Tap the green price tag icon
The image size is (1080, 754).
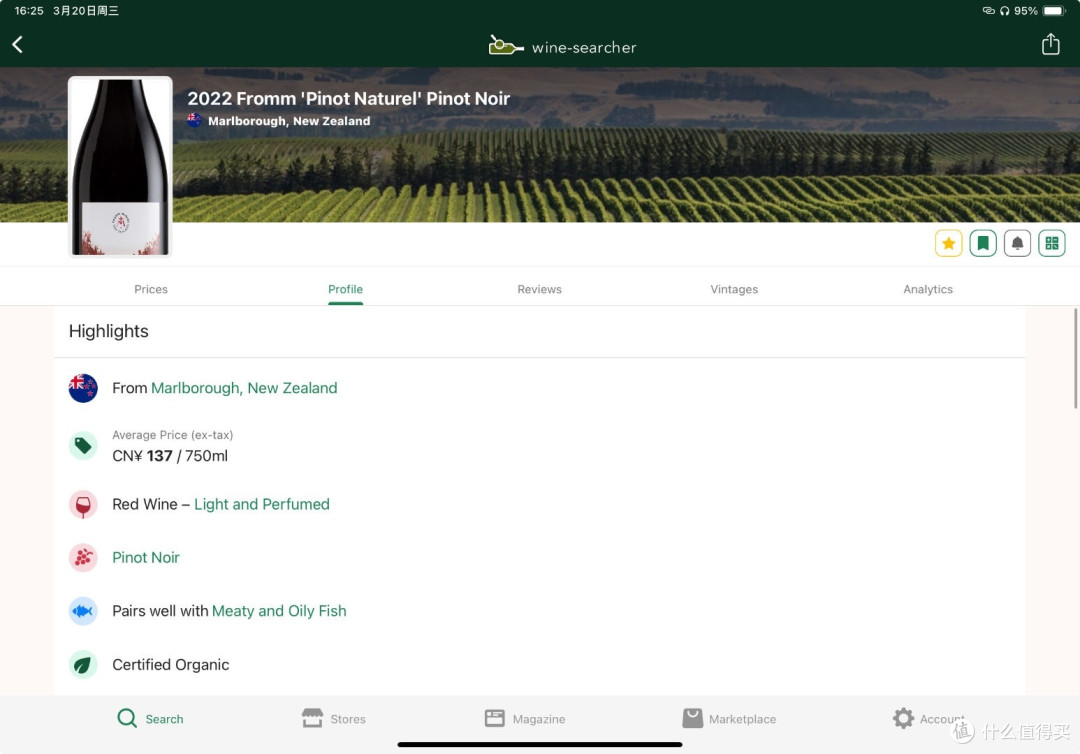click(83, 446)
